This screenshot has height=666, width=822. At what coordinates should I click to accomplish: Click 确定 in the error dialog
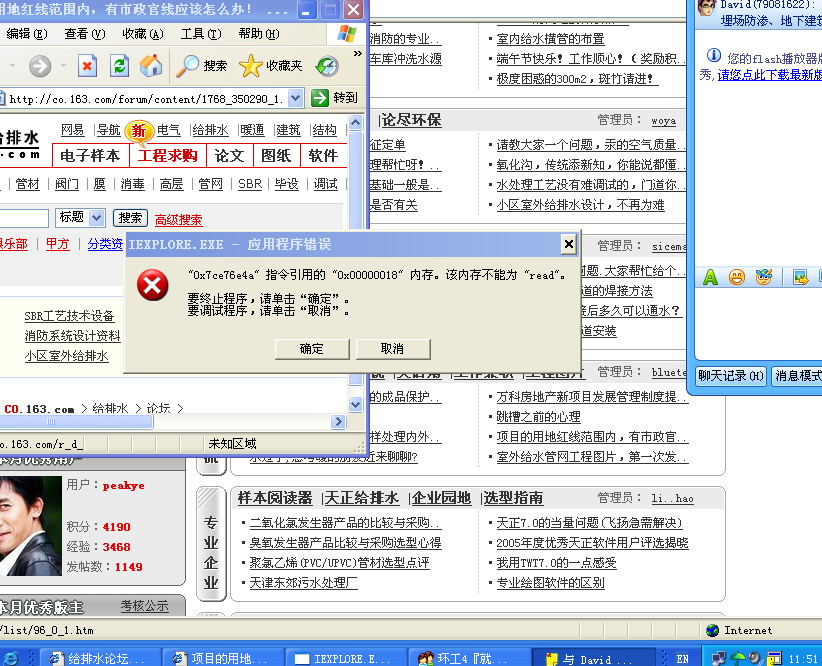[x=311, y=348]
